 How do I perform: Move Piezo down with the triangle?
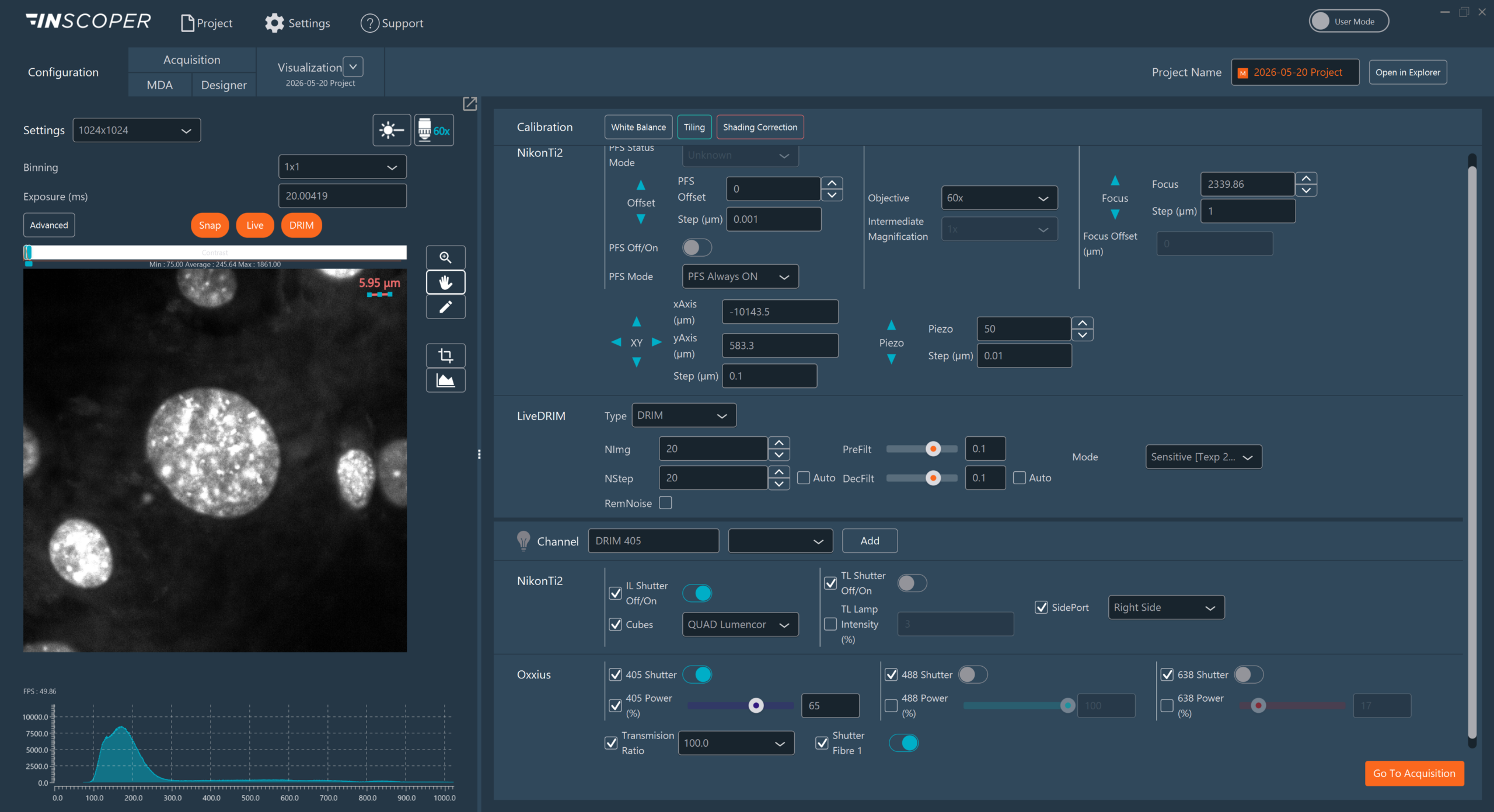click(x=891, y=359)
